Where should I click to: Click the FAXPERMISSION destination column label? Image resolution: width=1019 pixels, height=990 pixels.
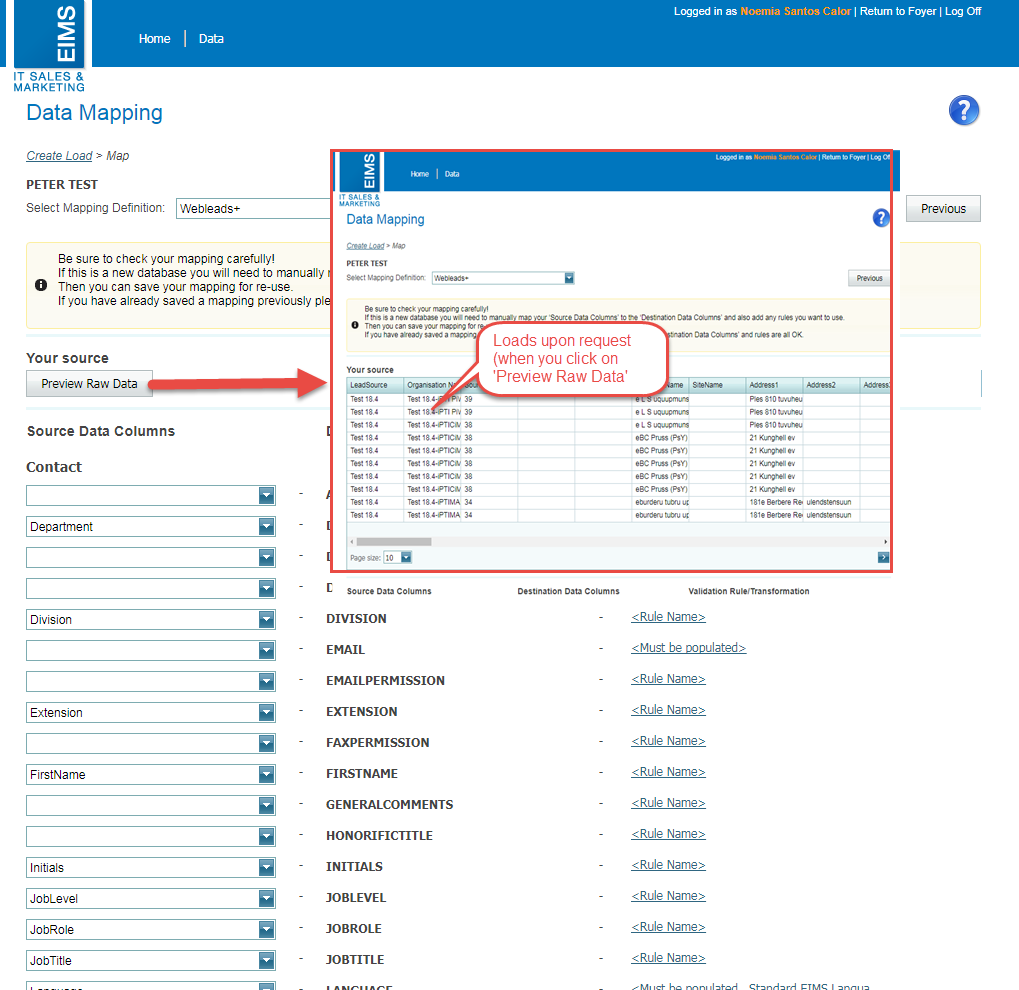tap(378, 743)
